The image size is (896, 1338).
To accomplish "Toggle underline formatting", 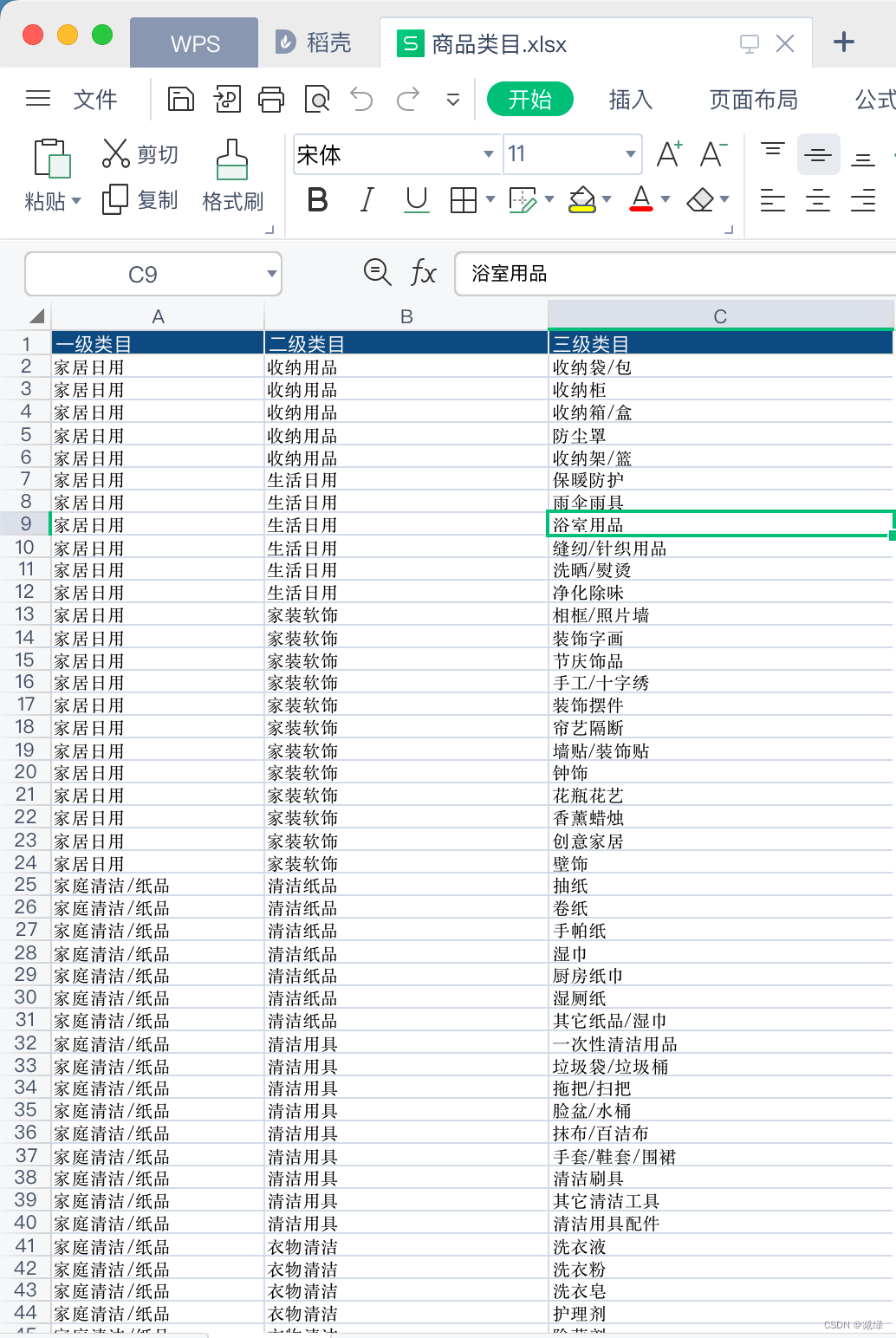I will 417,200.
